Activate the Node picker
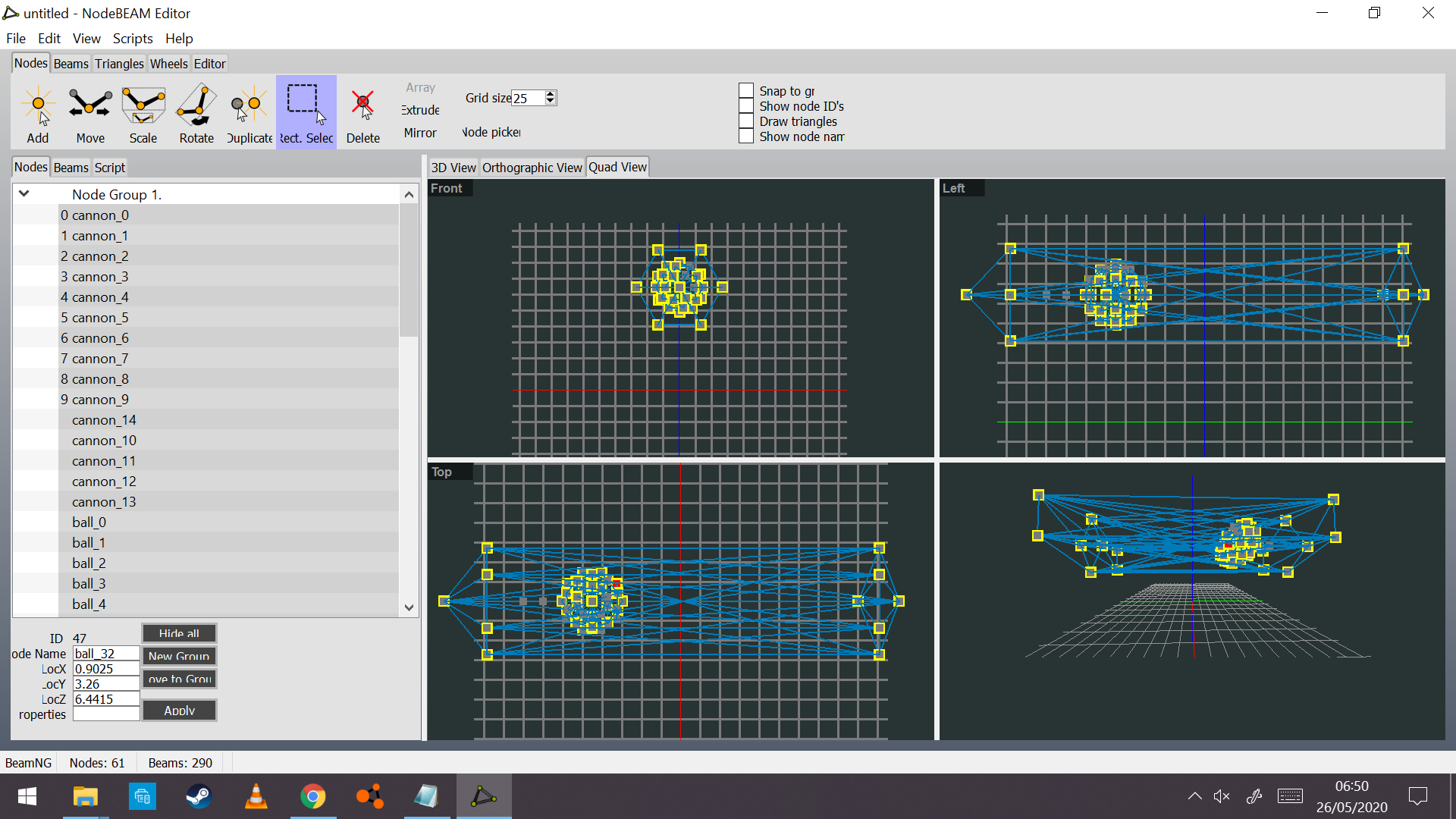Viewport: 1456px width, 819px height. pos(491,132)
